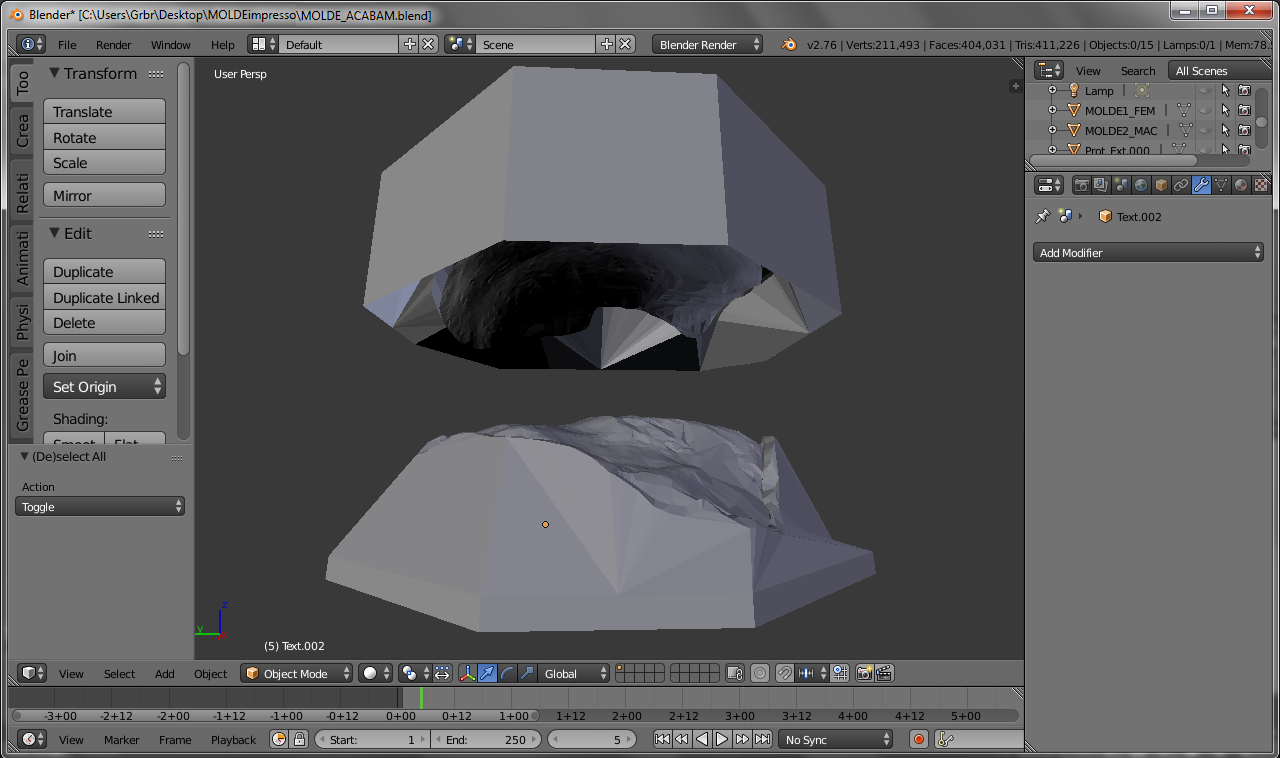Open the No Sync dropdown
Screen dimensions: 1280x758
[836, 739]
